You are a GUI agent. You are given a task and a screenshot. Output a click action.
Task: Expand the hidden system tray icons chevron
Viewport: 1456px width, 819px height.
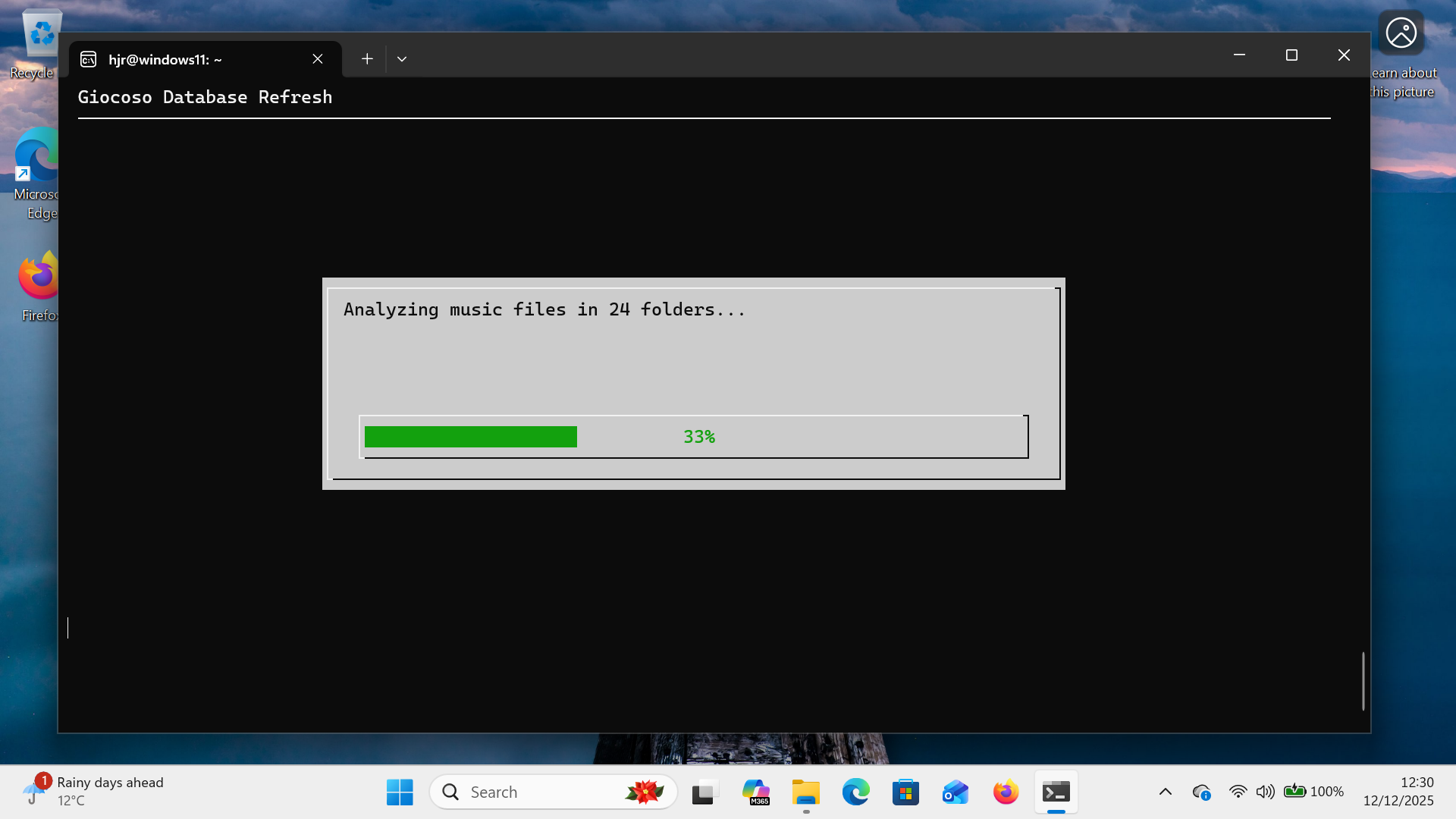point(1166,792)
